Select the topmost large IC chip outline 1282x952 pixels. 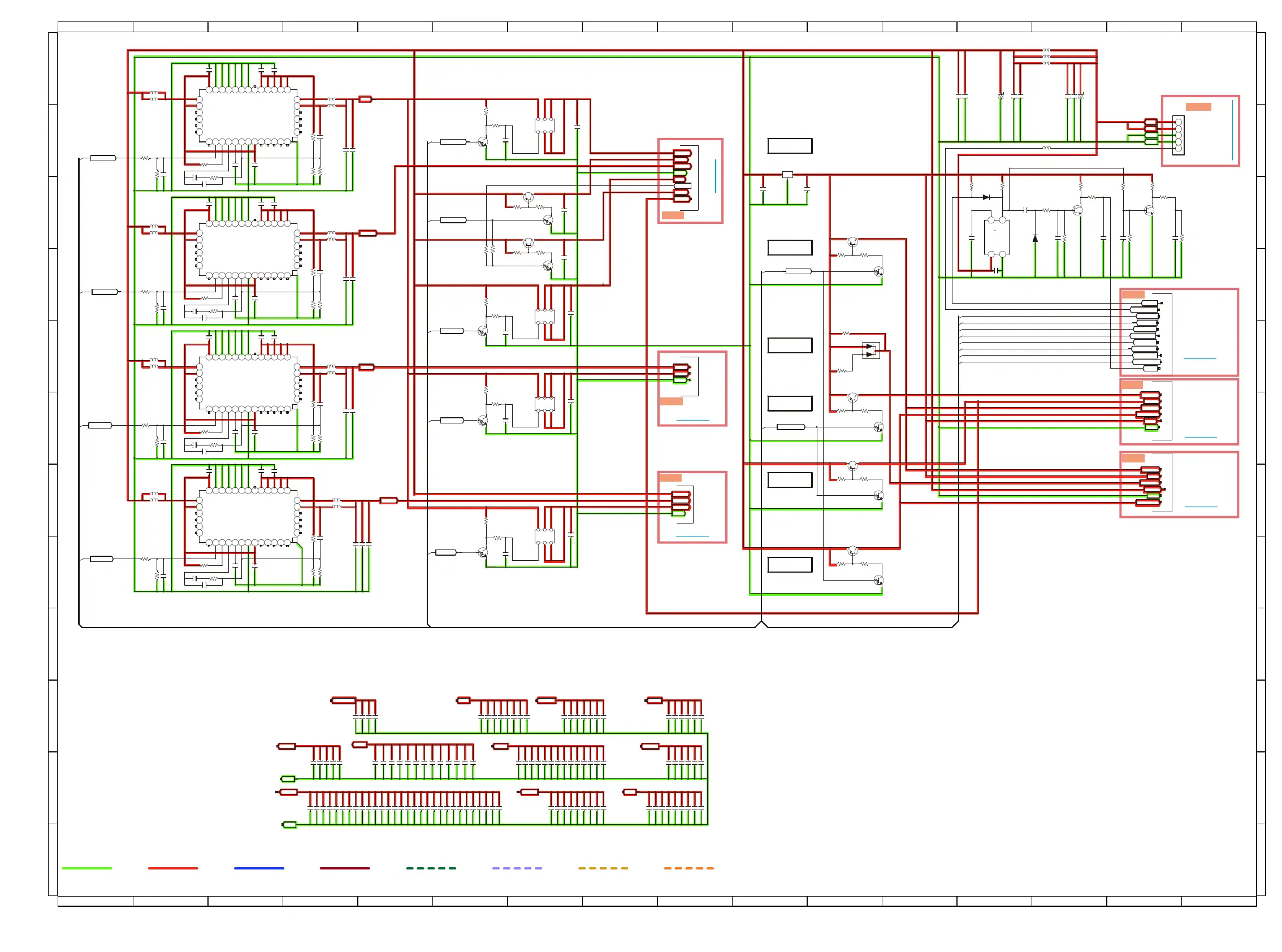click(248, 116)
